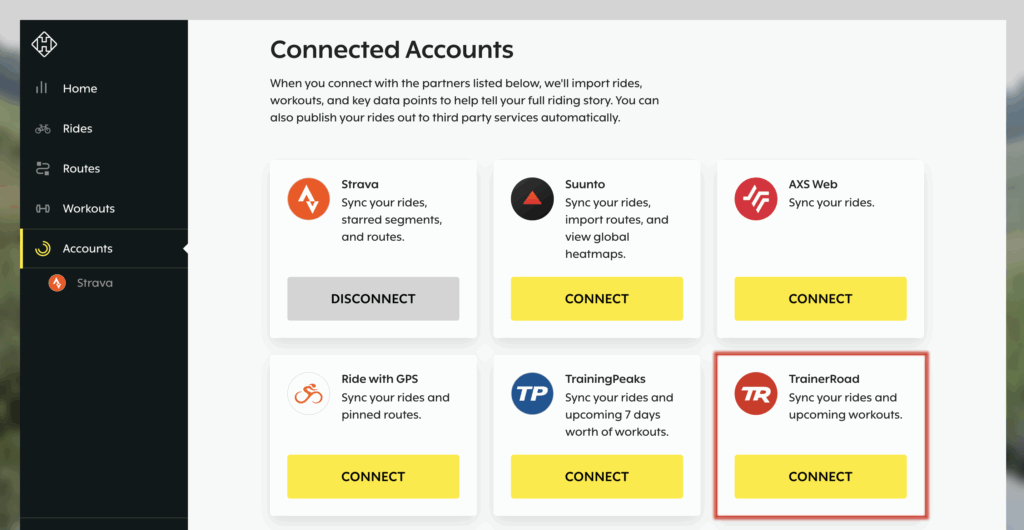Click the Rides bicycle icon
This screenshot has height=530, width=1024.
(x=43, y=129)
